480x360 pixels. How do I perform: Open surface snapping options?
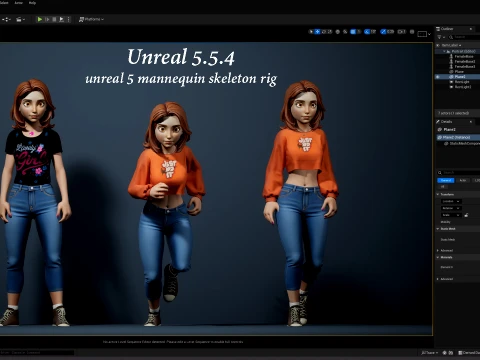pos(345,32)
